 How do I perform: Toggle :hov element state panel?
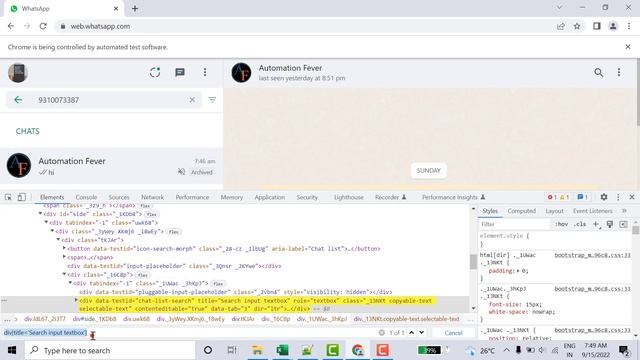[x=561, y=224]
